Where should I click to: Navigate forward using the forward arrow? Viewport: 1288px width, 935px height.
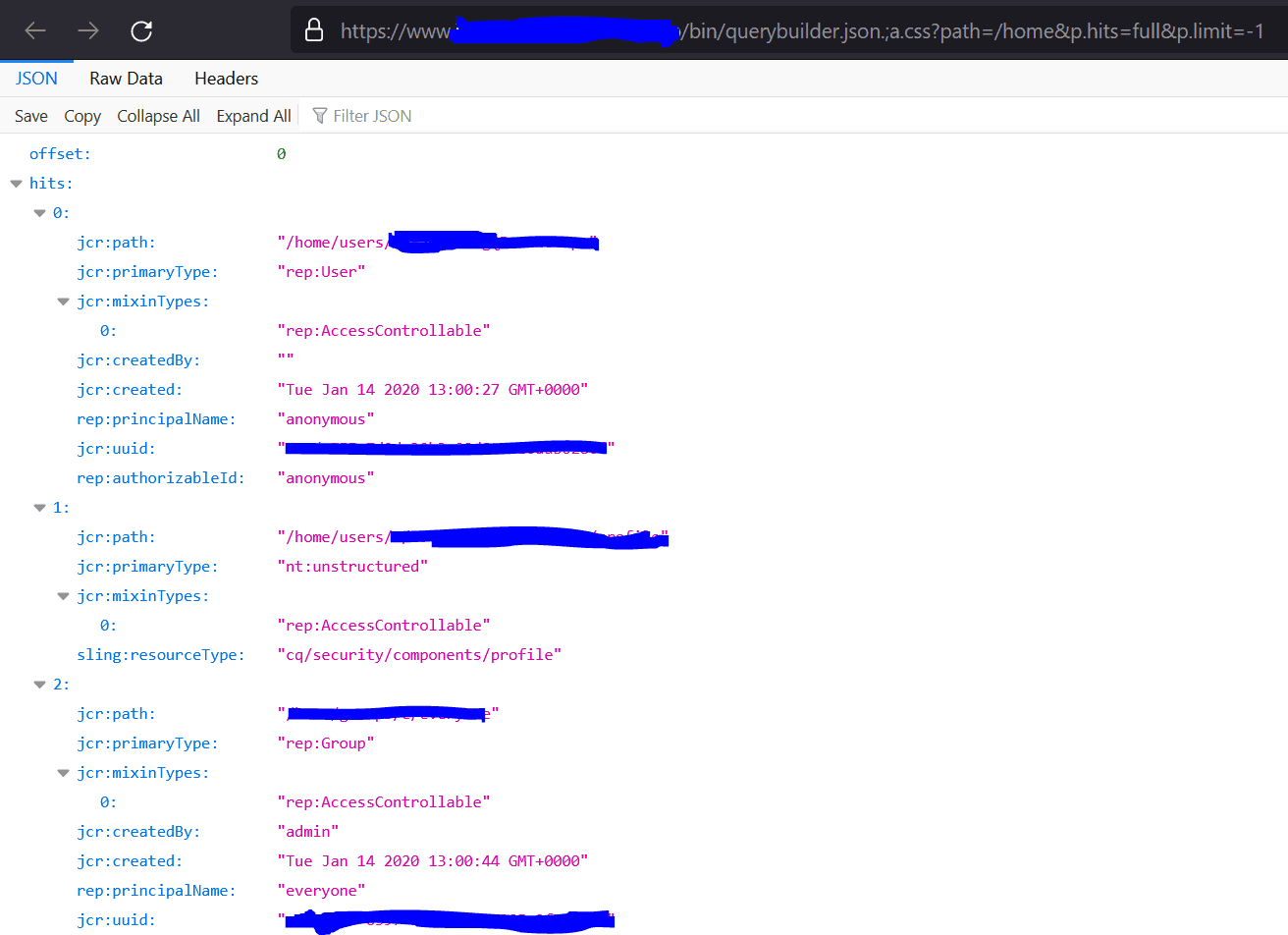pyautogui.click(x=89, y=30)
